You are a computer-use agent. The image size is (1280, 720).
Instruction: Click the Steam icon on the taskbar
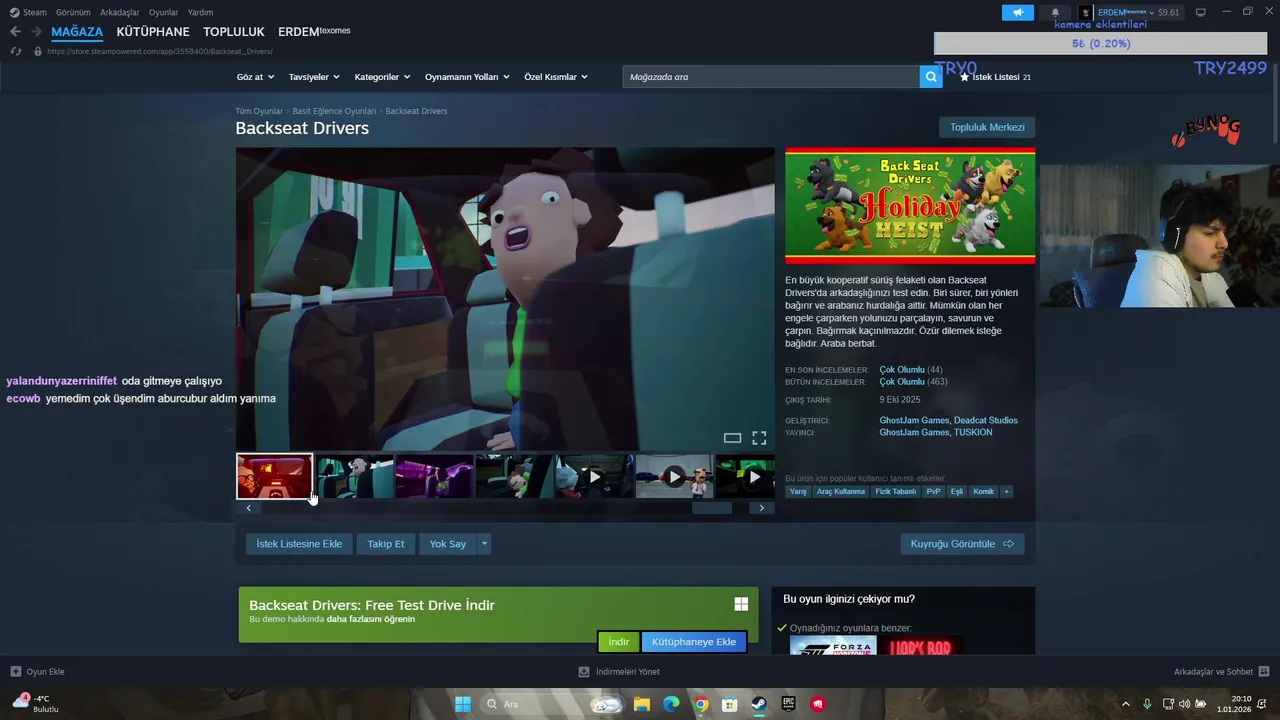[759, 704]
